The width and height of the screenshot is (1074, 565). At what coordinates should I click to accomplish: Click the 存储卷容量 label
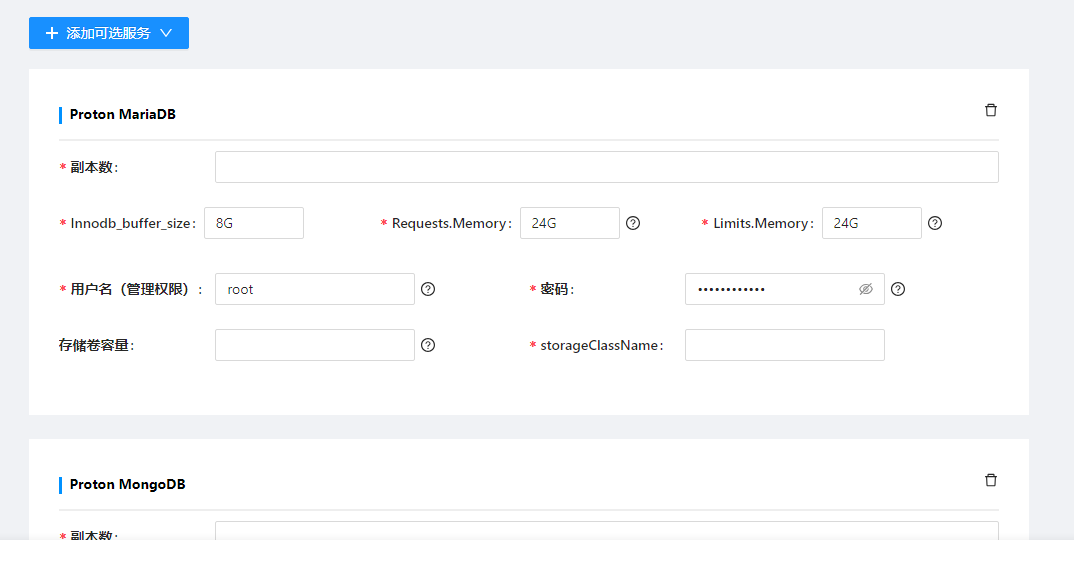point(96,345)
